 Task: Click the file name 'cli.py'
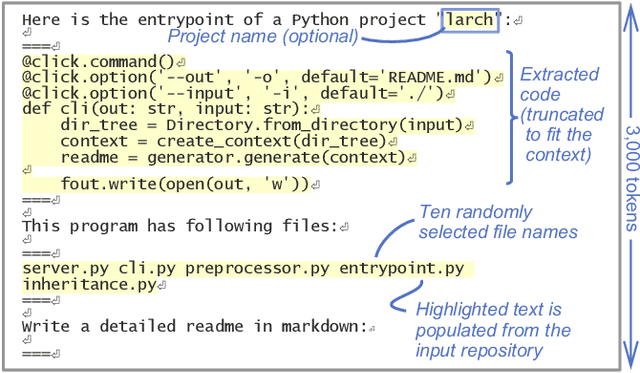click(147, 269)
